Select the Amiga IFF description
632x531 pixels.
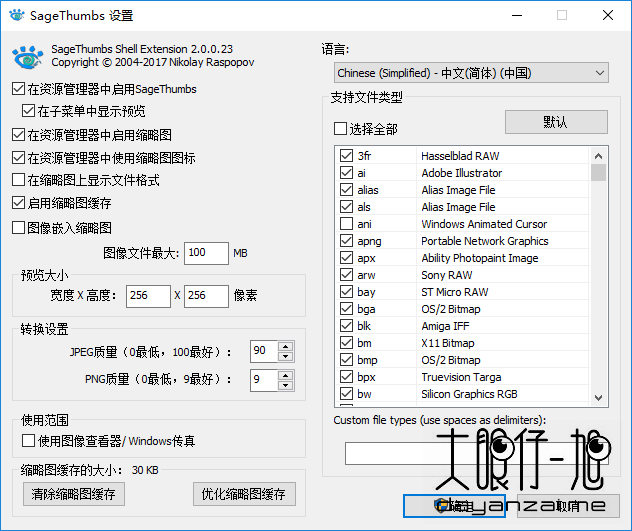click(x=445, y=326)
